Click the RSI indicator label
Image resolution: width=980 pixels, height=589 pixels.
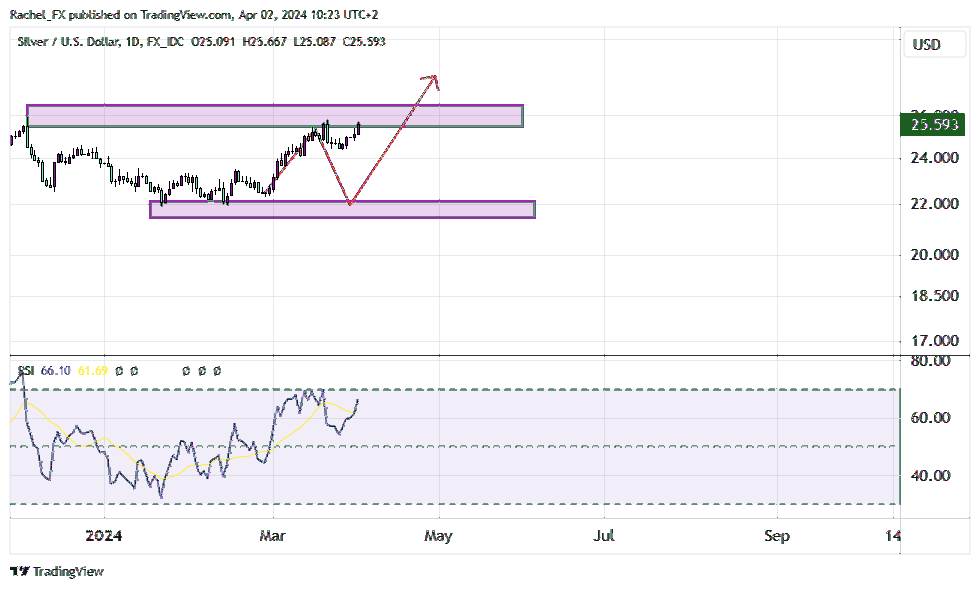(x=26, y=371)
